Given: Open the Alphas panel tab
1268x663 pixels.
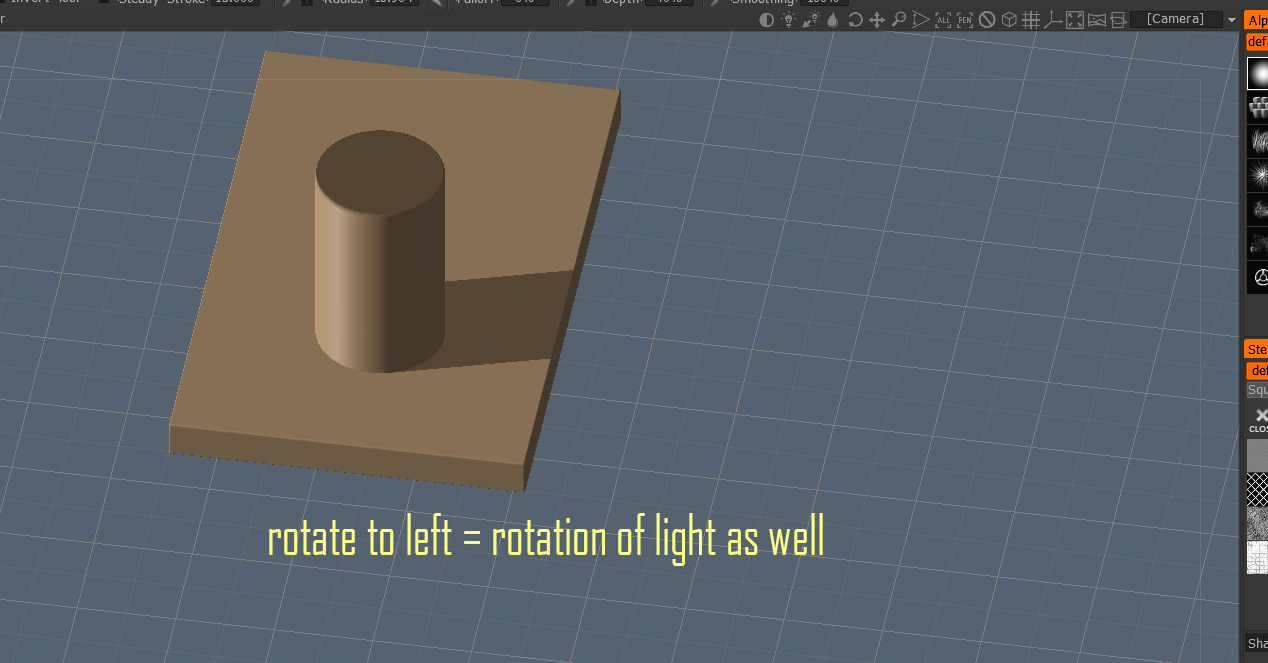Looking at the screenshot, I should click(1256, 20).
